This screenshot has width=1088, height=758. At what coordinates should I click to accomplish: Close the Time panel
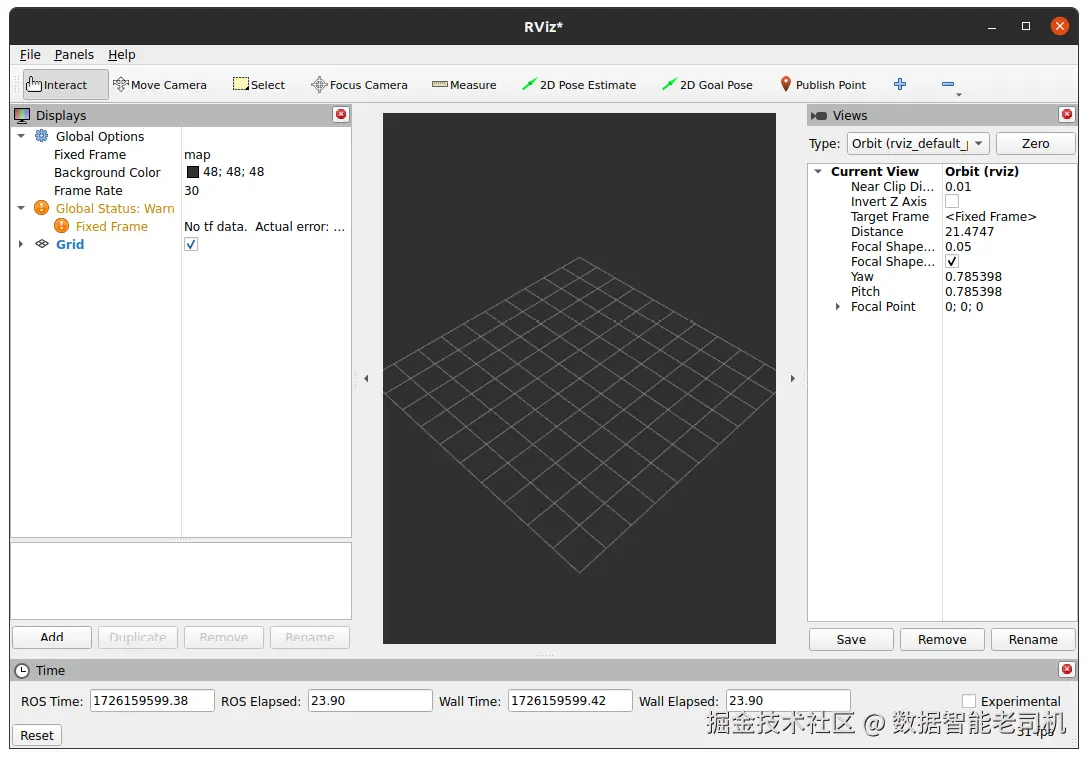click(1067, 669)
